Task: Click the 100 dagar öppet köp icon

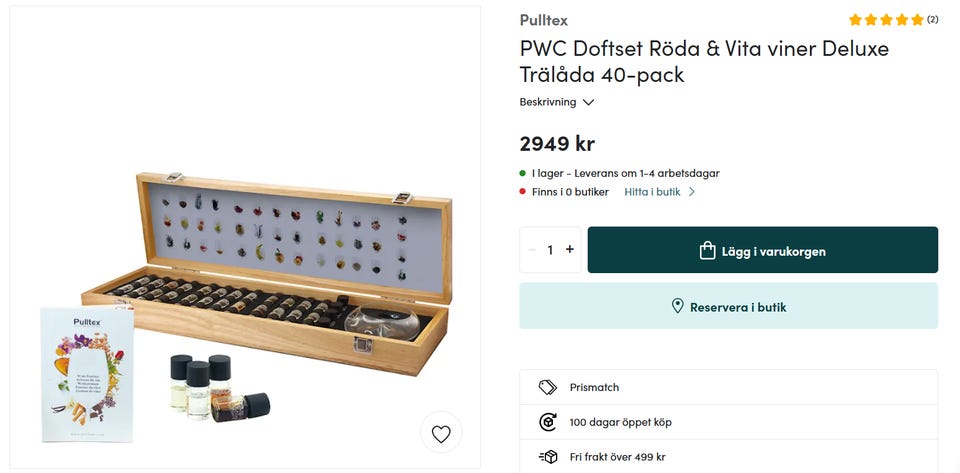Action: [x=547, y=422]
